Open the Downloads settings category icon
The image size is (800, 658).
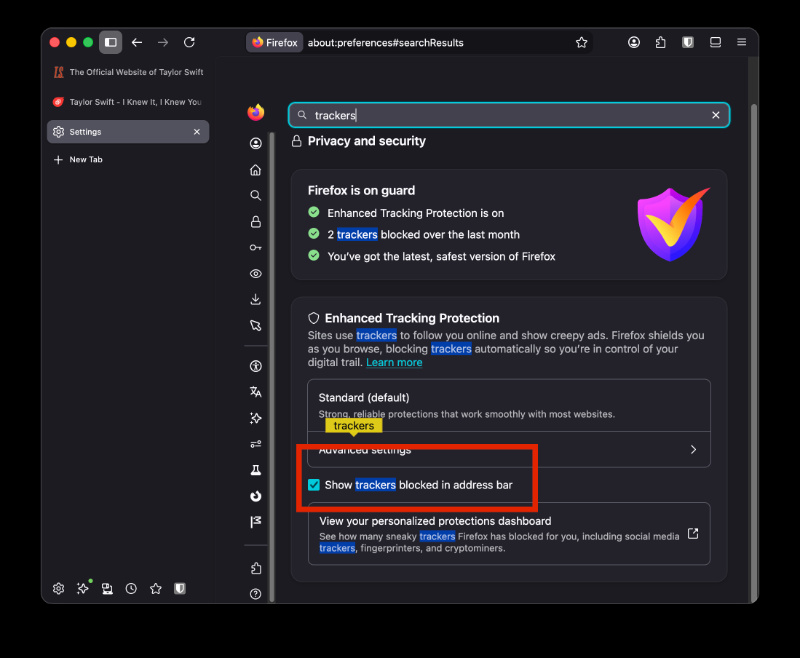(256, 299)
